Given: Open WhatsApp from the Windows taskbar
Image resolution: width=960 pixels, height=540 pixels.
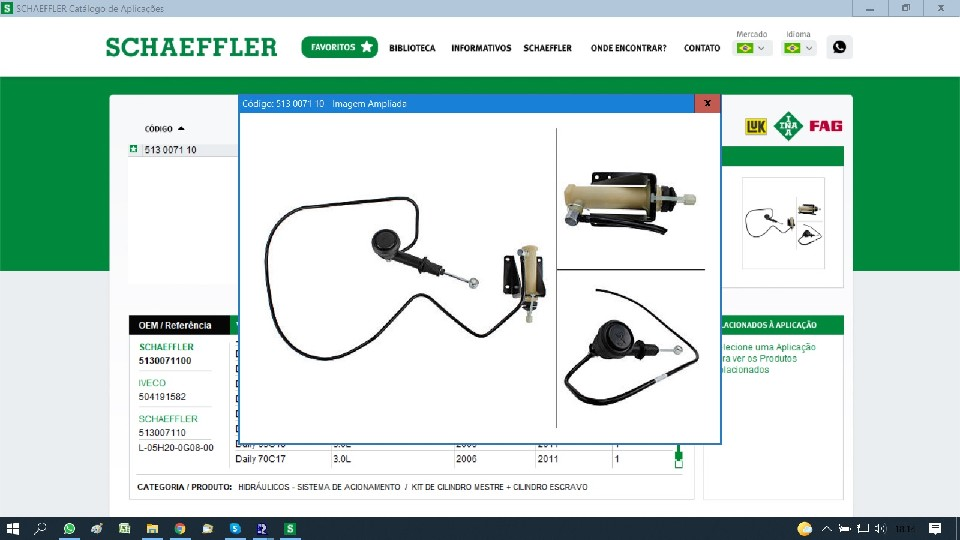Looking at the screenshot, I should 69,528.
